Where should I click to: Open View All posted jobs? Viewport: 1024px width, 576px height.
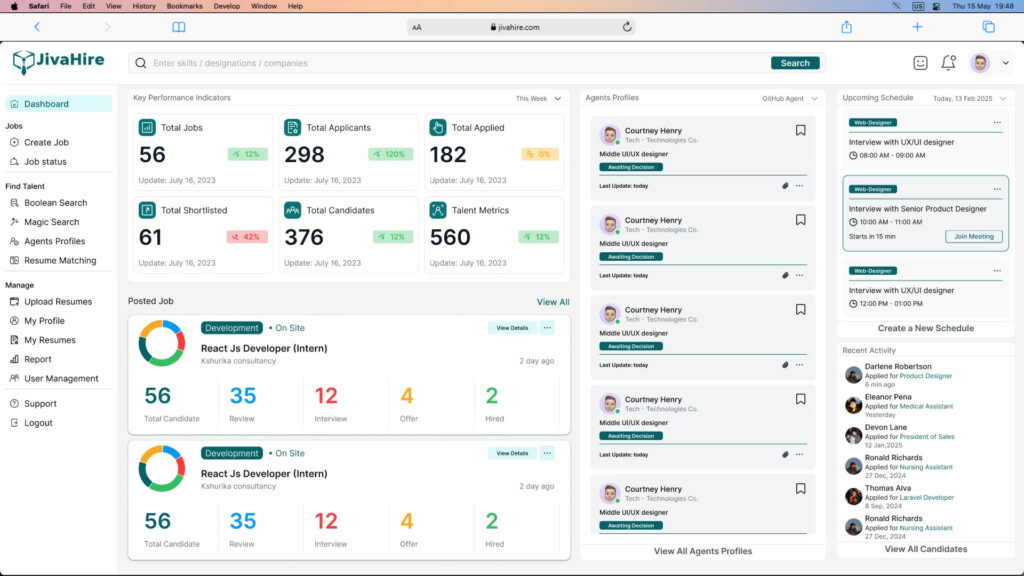[552, 301]
